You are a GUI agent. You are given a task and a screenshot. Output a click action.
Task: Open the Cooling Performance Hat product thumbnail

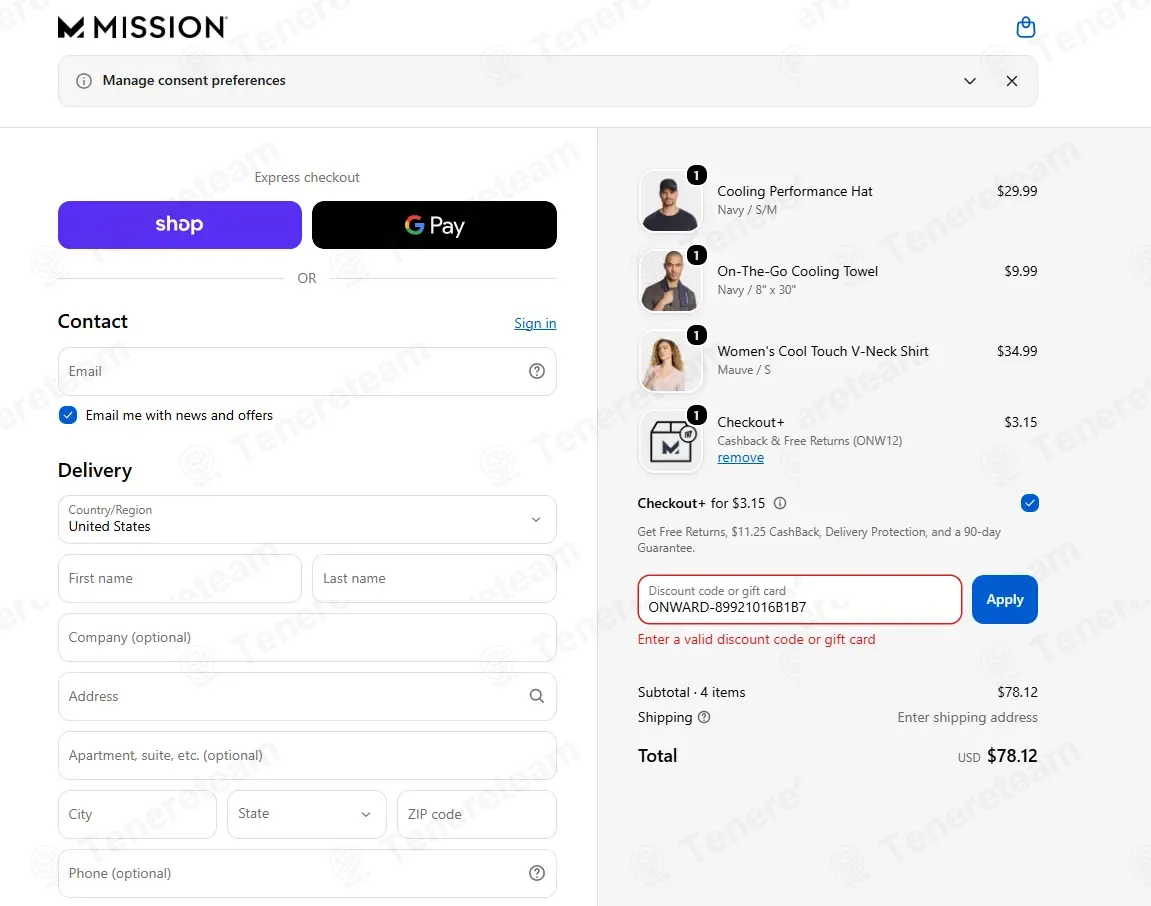669,201
